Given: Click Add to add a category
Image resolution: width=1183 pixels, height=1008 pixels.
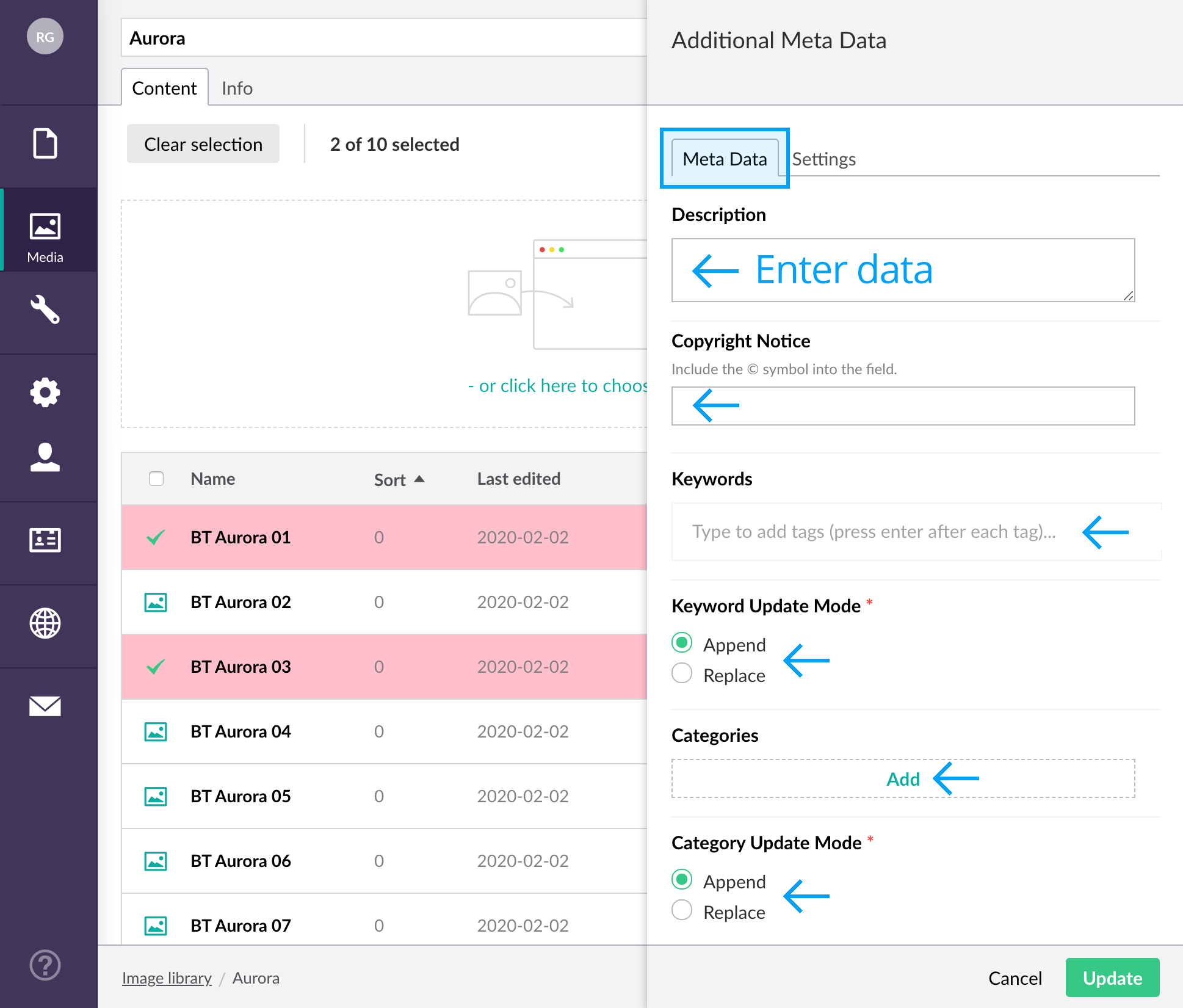Looking at the screenshot, I should [x=902, y=779].
